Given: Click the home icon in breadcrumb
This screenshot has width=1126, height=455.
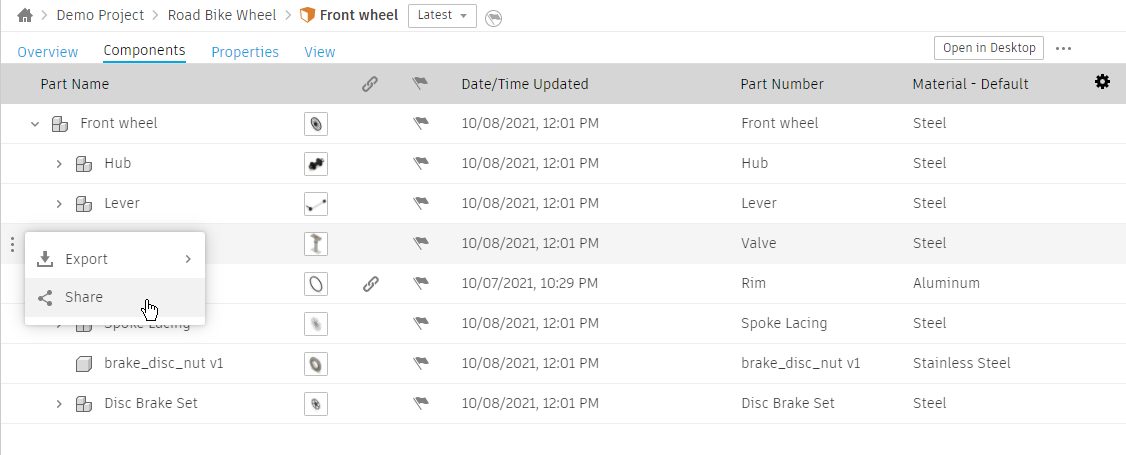Looking at the screenshot, I should [25, 16].
